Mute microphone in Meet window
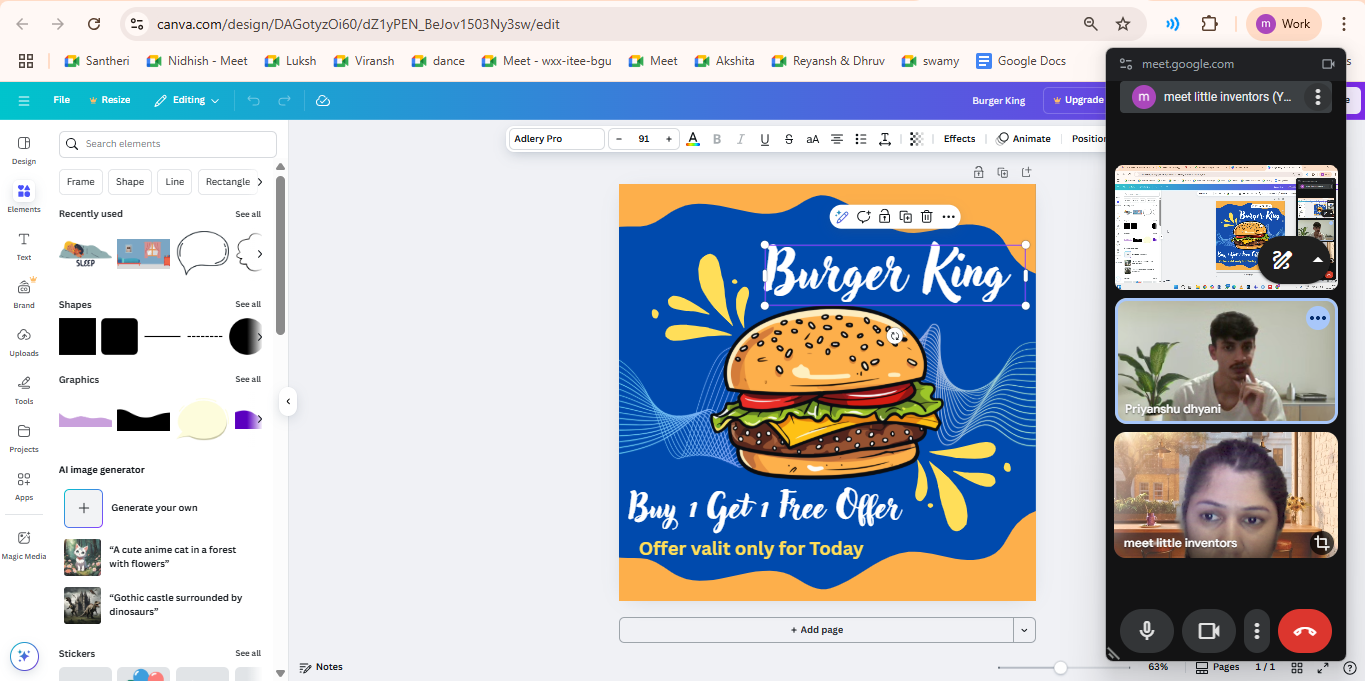Viewport: 1365px width, 681px height. pyautogui.click(x=1147, y=631)
